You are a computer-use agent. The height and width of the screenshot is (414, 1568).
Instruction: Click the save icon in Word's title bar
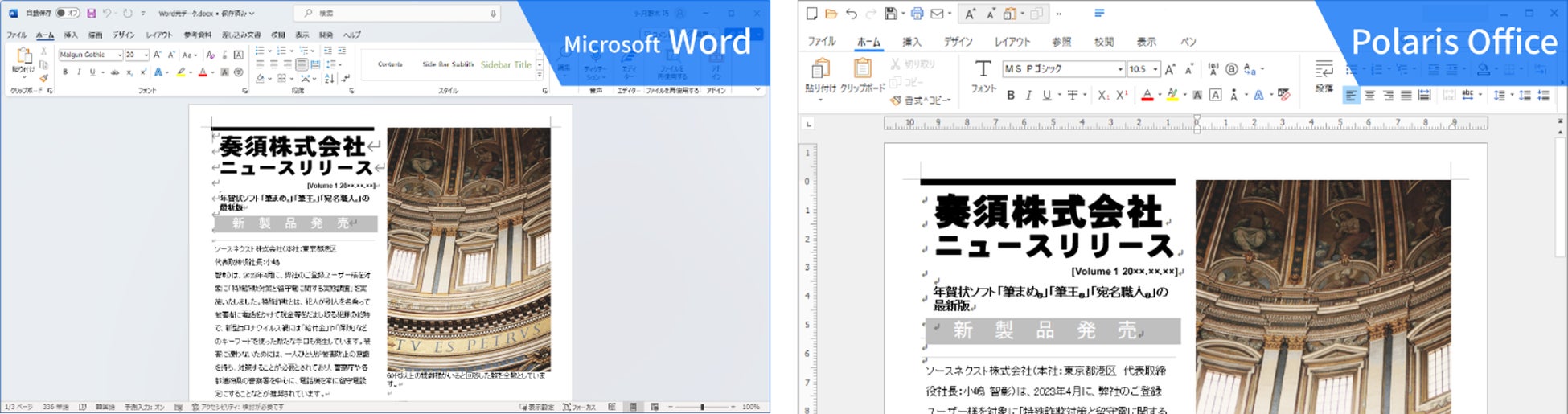(x=91, y=14)
